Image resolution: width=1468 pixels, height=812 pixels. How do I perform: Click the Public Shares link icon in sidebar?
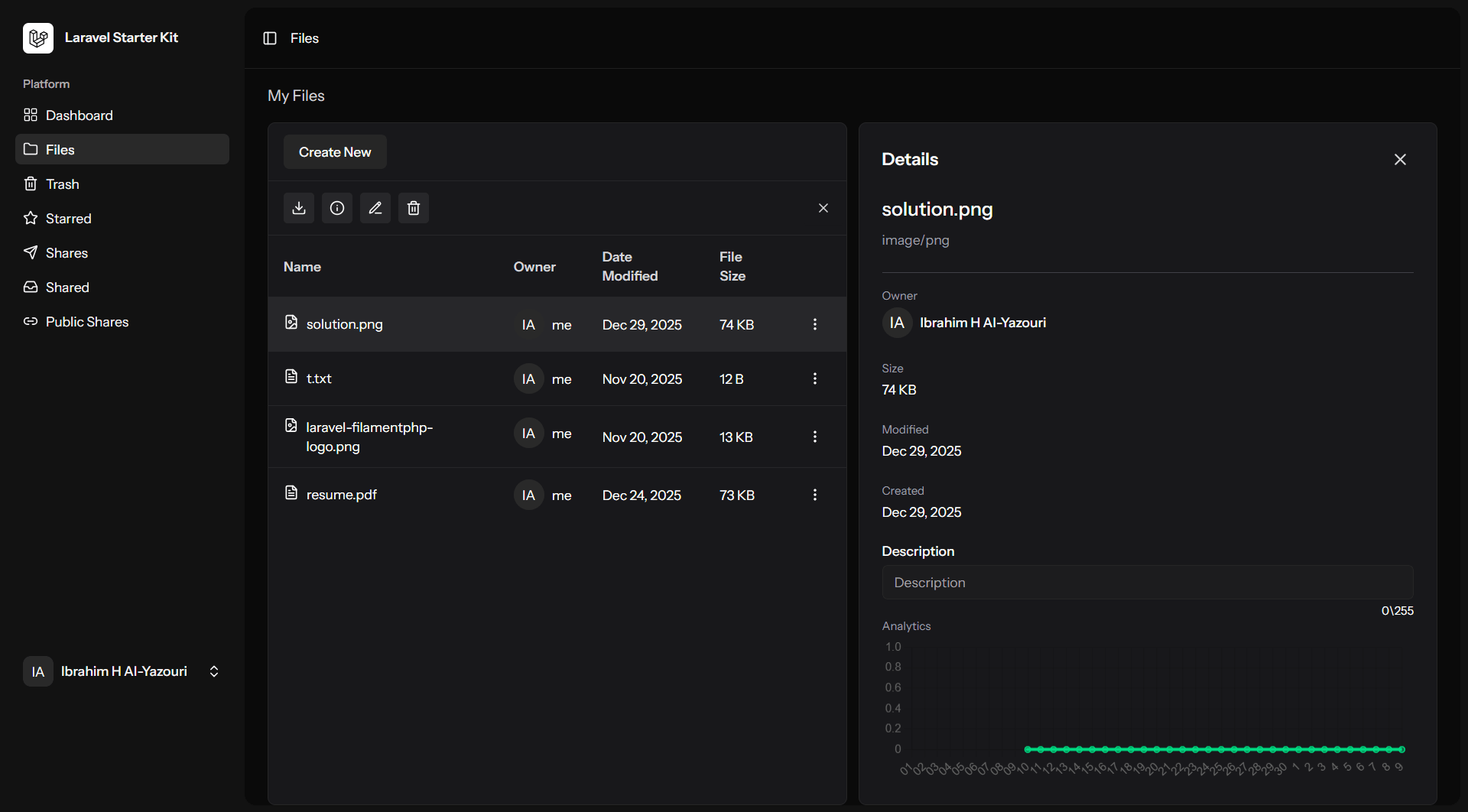[x=31, y=321]
